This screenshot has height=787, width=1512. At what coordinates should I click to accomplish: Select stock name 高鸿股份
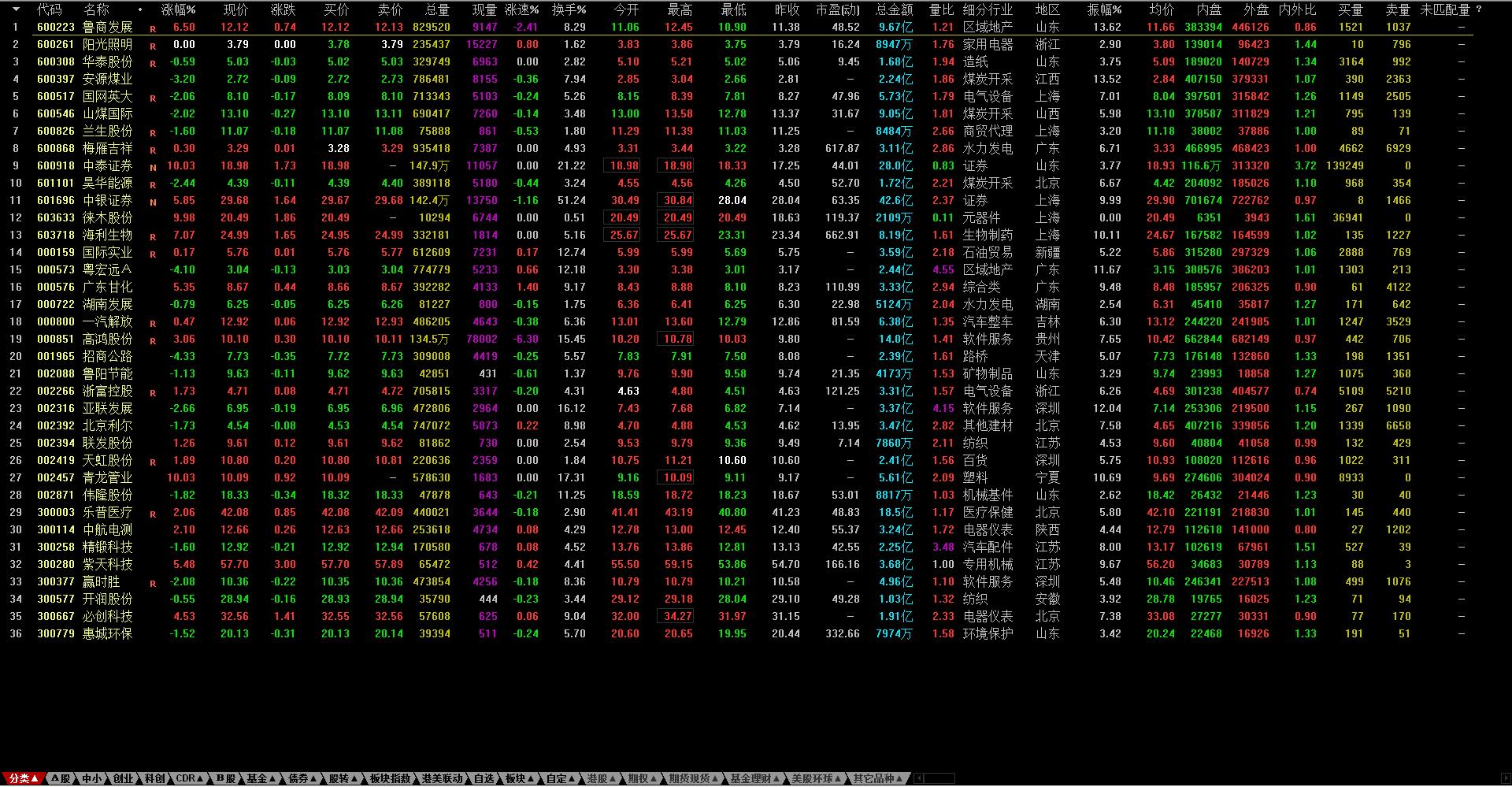pyautogui.click(x=107, y=339)
